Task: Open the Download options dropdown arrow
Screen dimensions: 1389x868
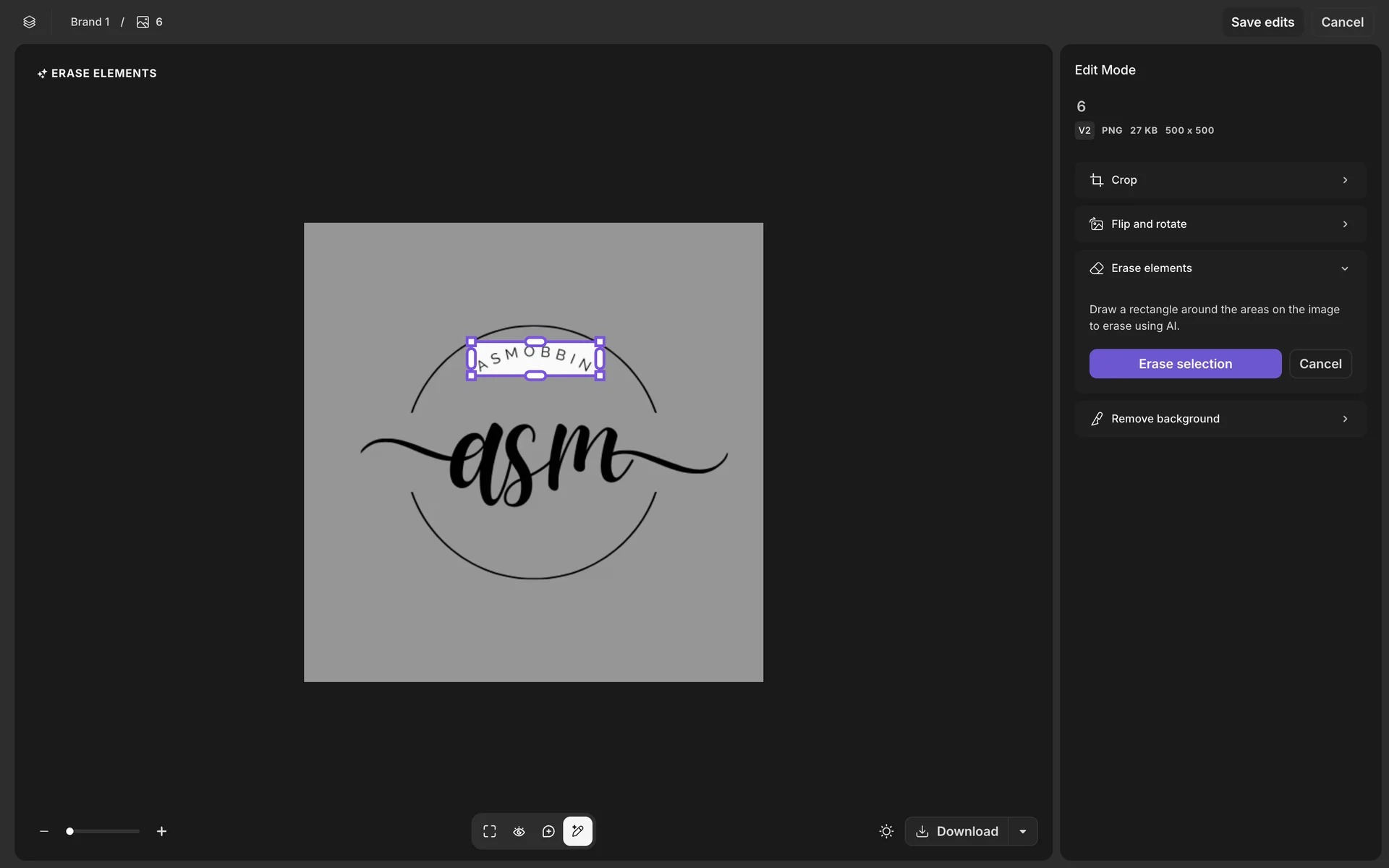Action: 1023,831
